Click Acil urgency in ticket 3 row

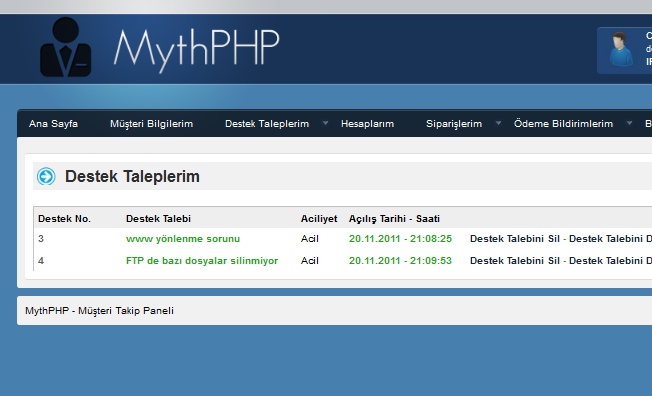tap(310, 239)
